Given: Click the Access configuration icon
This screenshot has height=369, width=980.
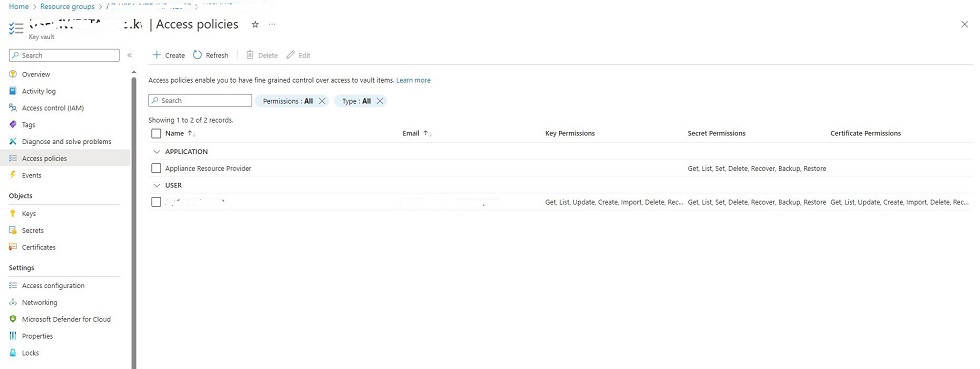Looking at the screenshot, I should 12,286.
